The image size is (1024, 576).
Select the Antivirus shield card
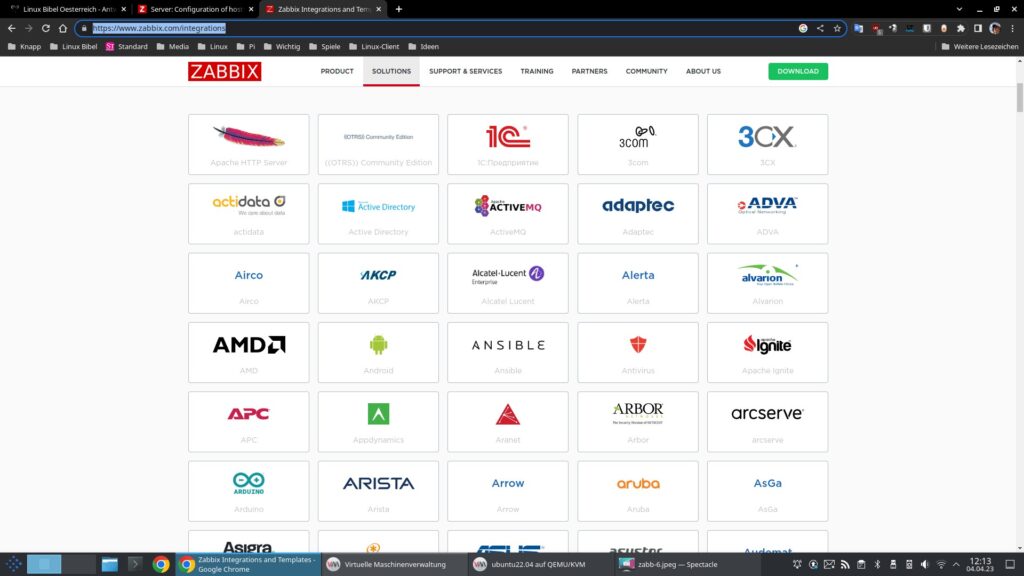637,352
